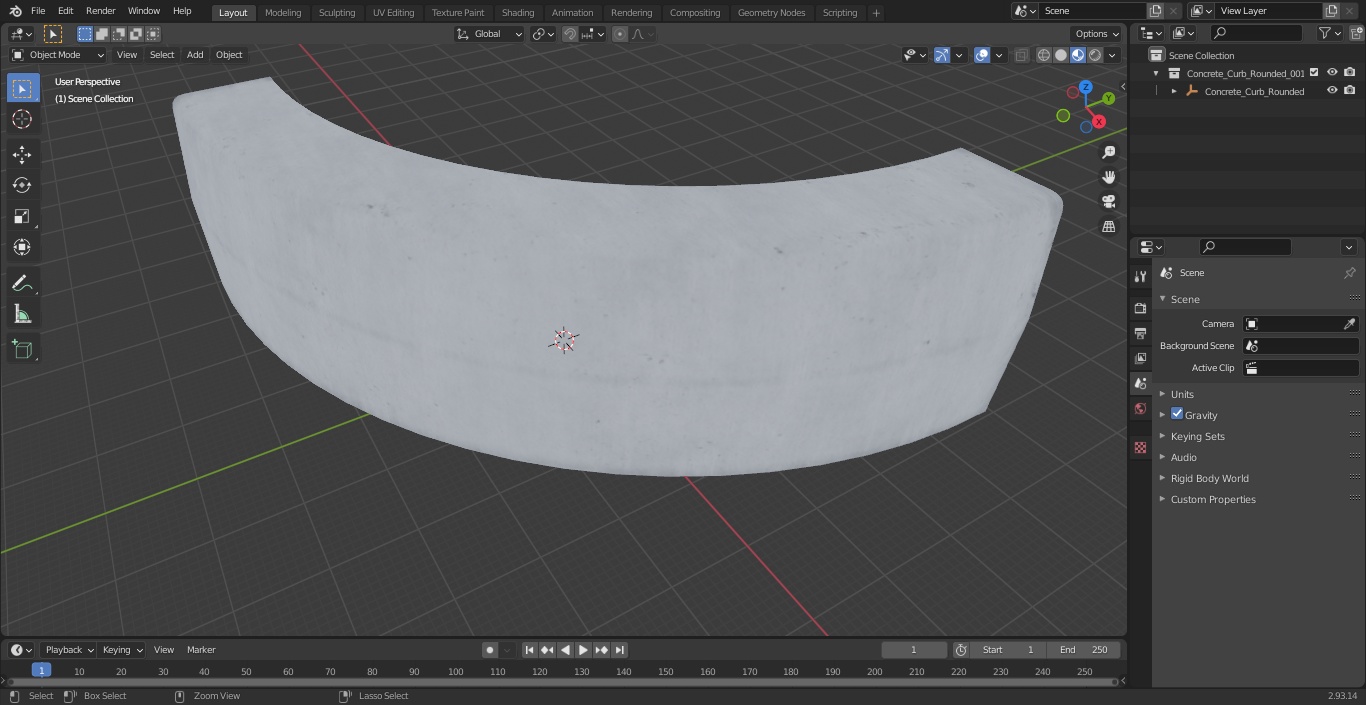Hide Concrete_Curb_Rounded object in viewport
This screenshot has width=1366, height=705.
pos(1332,91)
